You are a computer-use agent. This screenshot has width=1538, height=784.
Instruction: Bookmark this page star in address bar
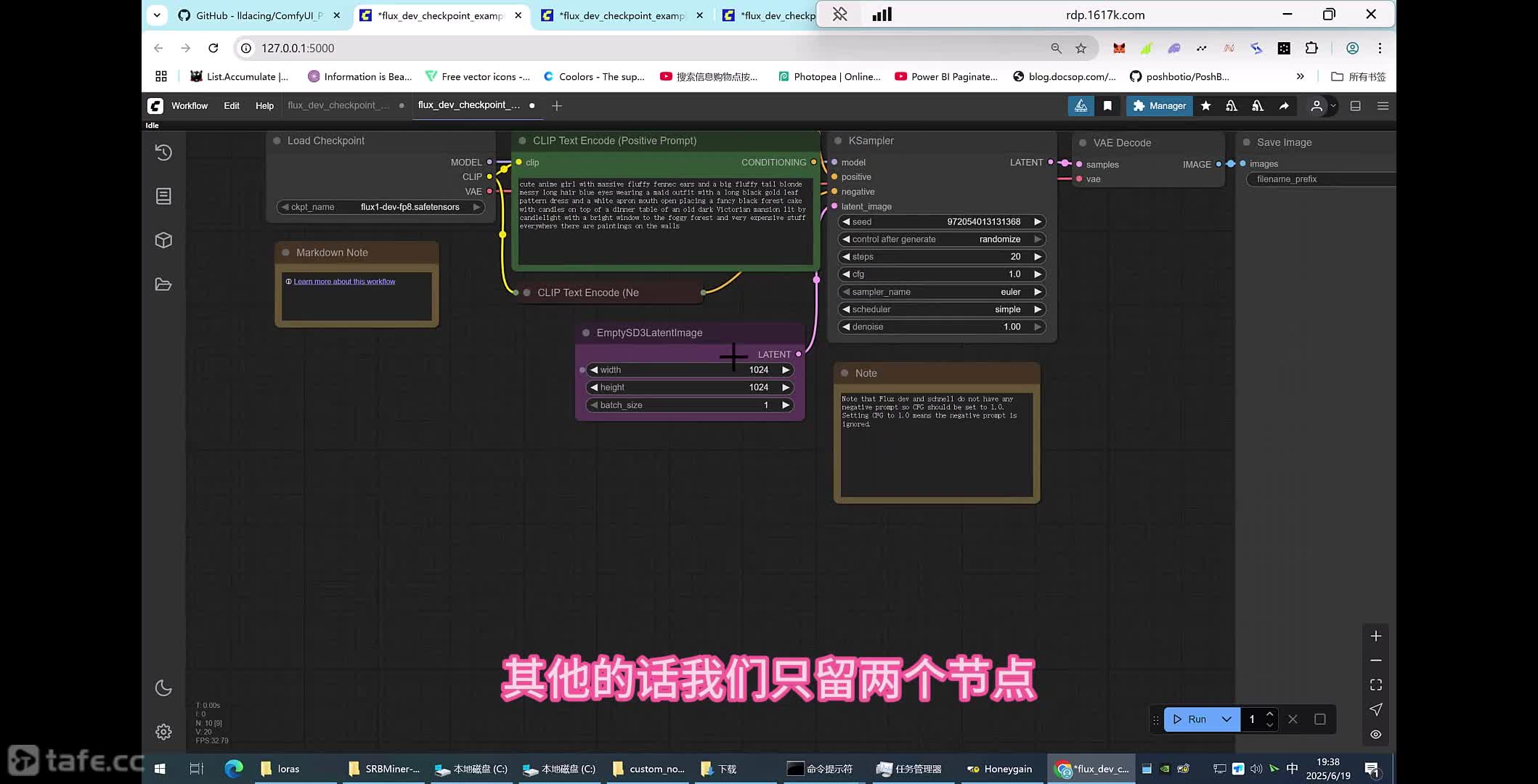[1081, 48]
